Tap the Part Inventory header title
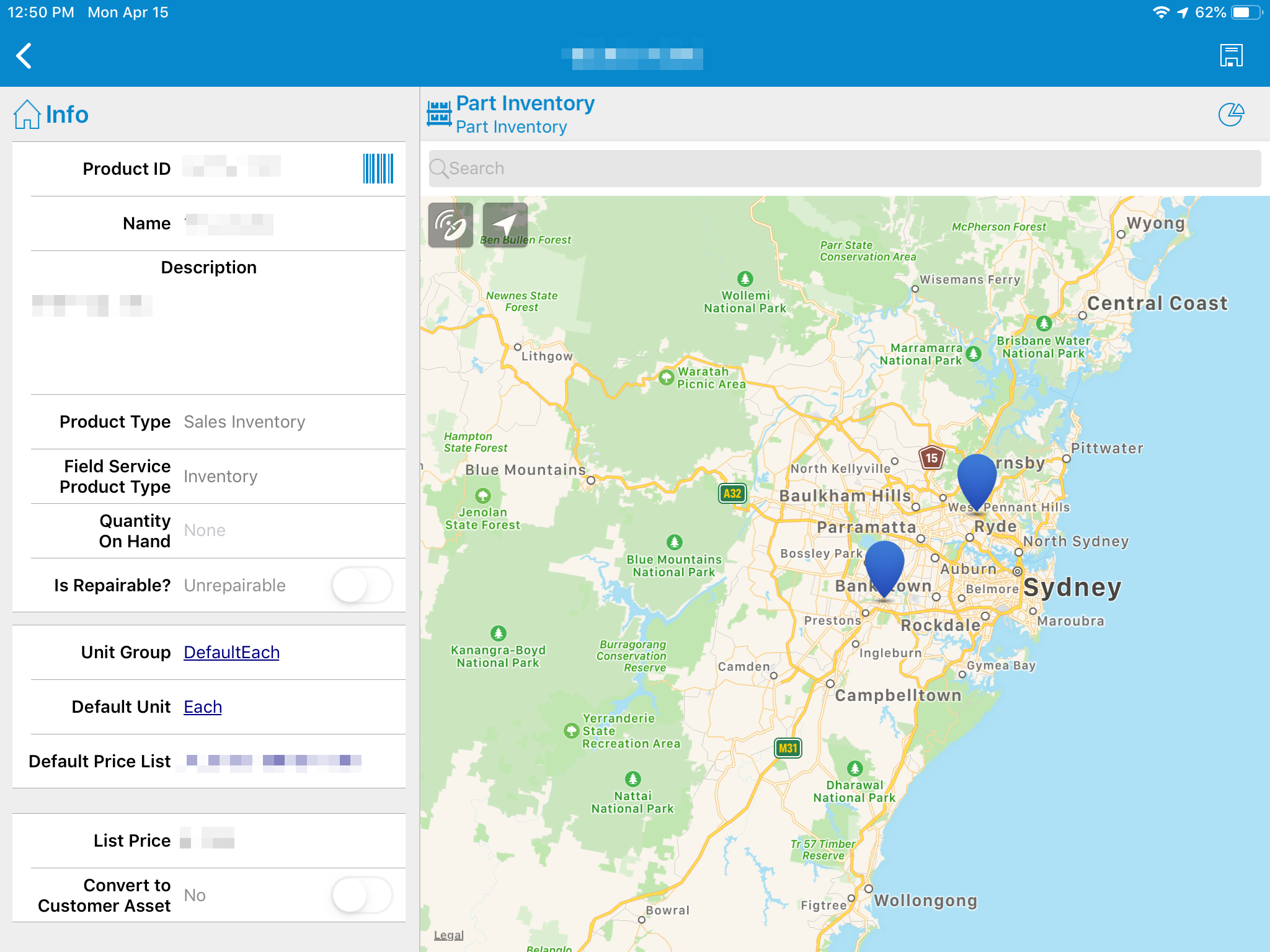 (525, 104)
